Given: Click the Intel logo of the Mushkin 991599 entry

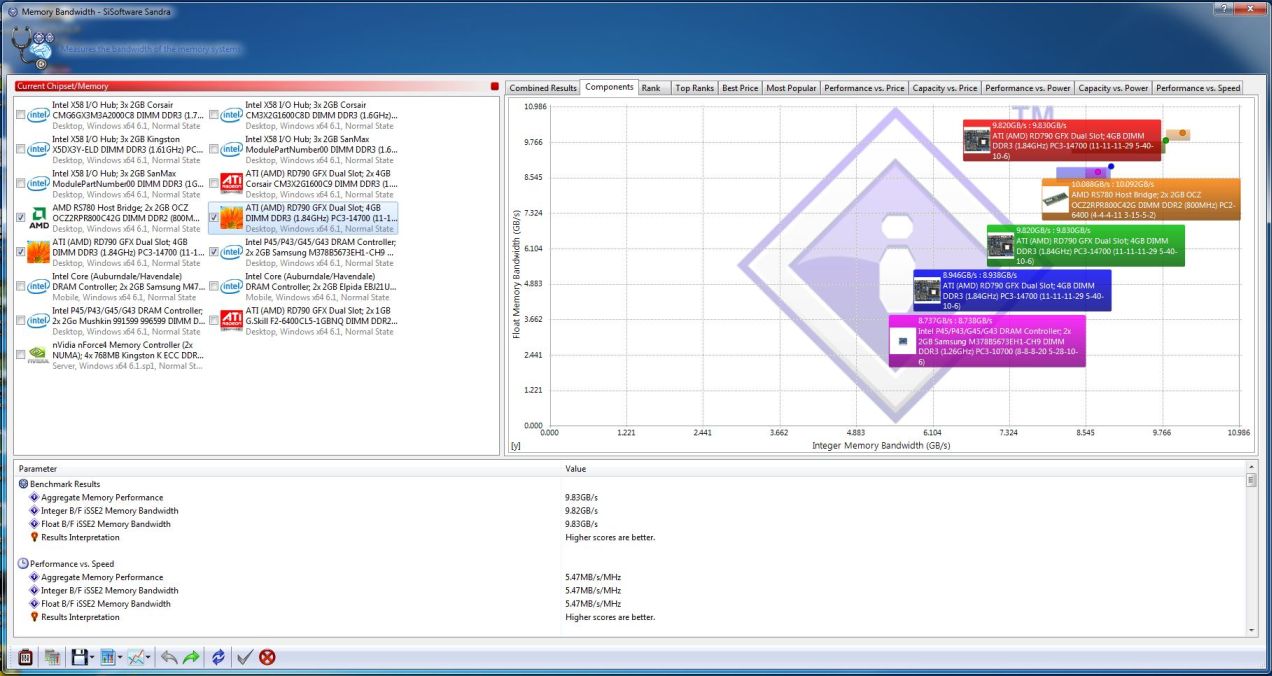Looking at the screenshot, I should click(39, 321).
